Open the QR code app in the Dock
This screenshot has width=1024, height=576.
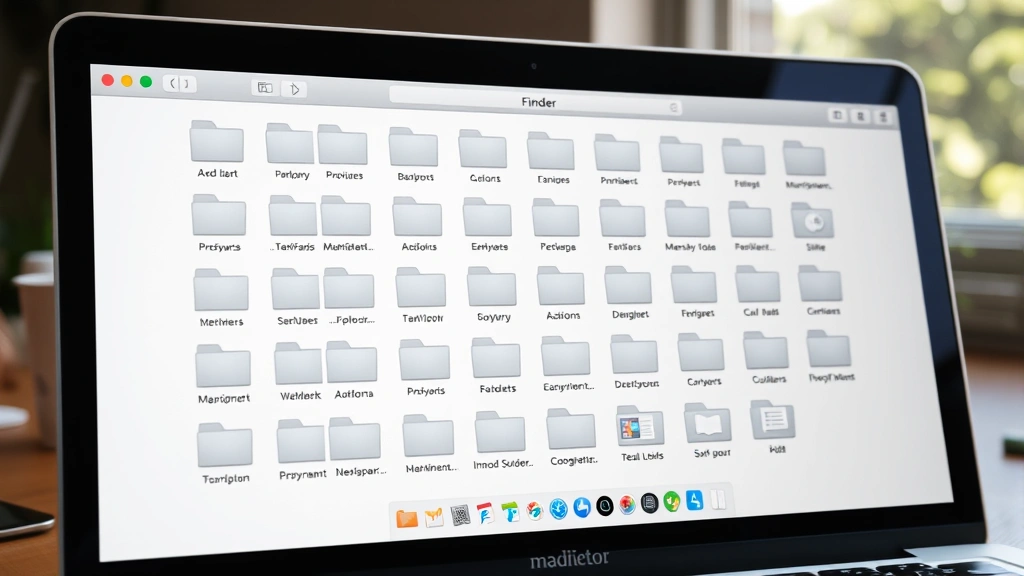point(460,511)
